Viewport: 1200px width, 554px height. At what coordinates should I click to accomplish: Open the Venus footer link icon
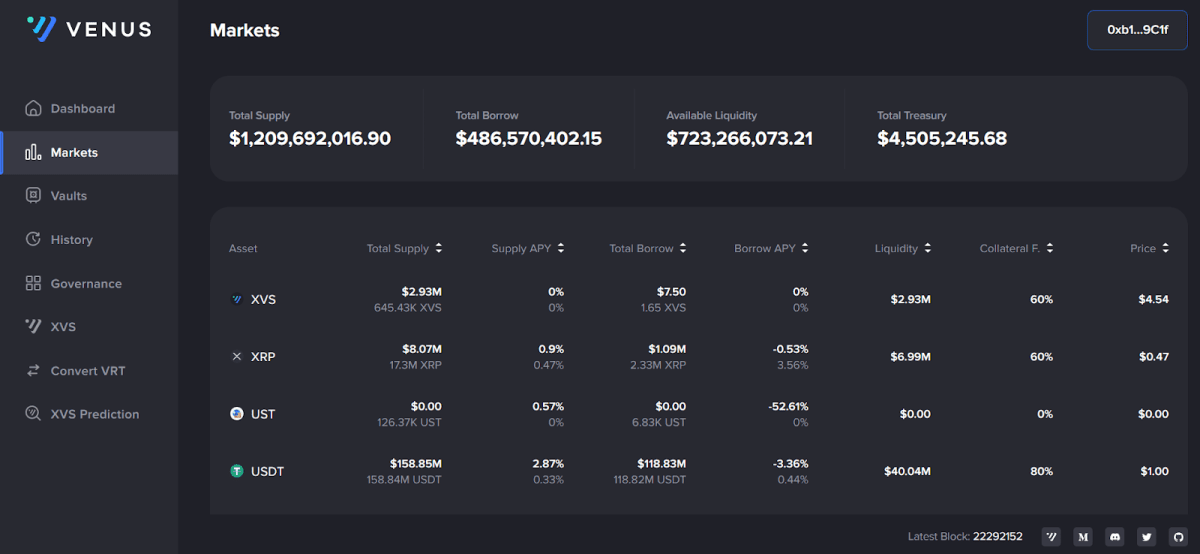[1051, 537]
